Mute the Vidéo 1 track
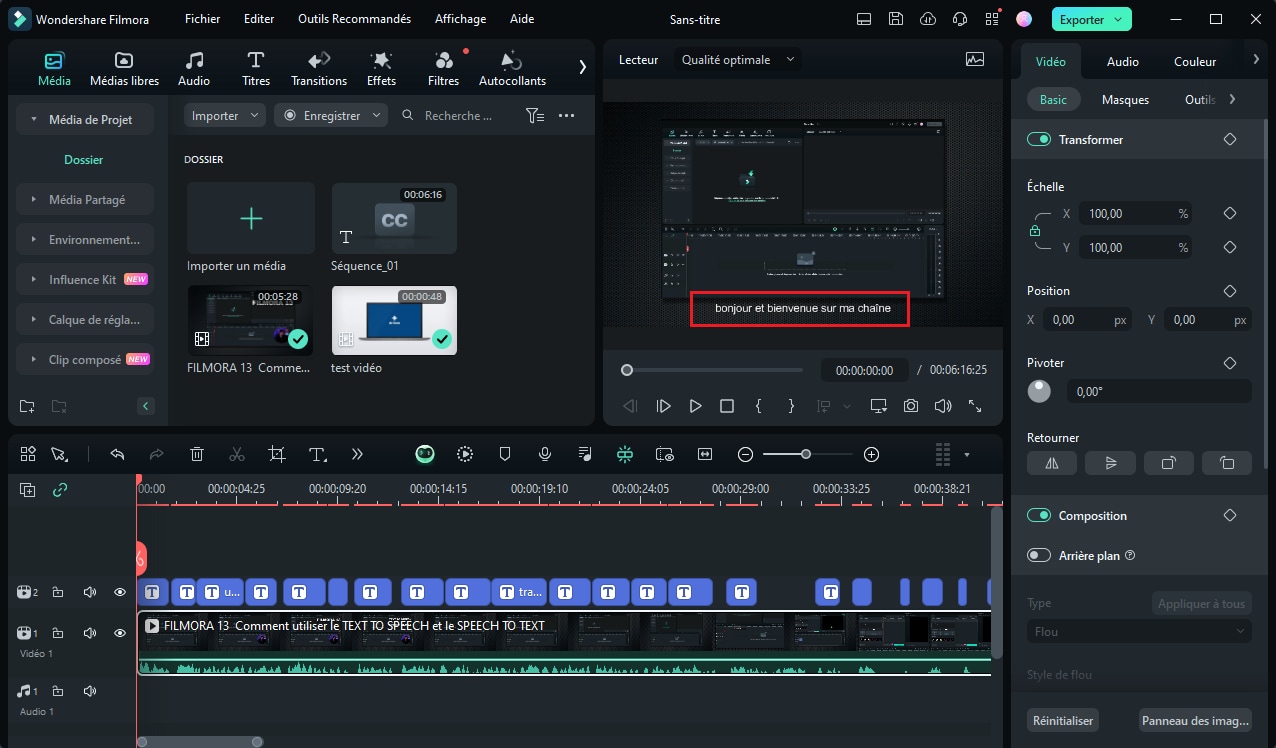1276x748 pixels. tap(90, 633)
